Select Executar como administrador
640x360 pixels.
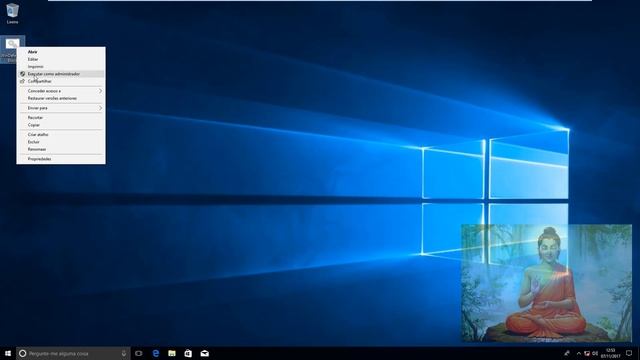coord(60,74)
